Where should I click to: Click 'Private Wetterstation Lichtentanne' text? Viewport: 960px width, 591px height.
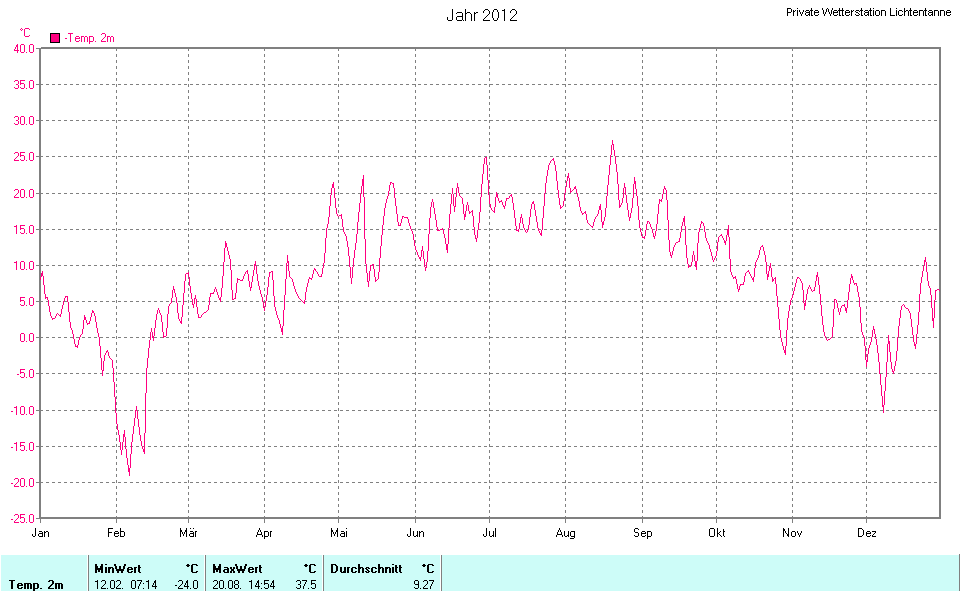point(868,12)
